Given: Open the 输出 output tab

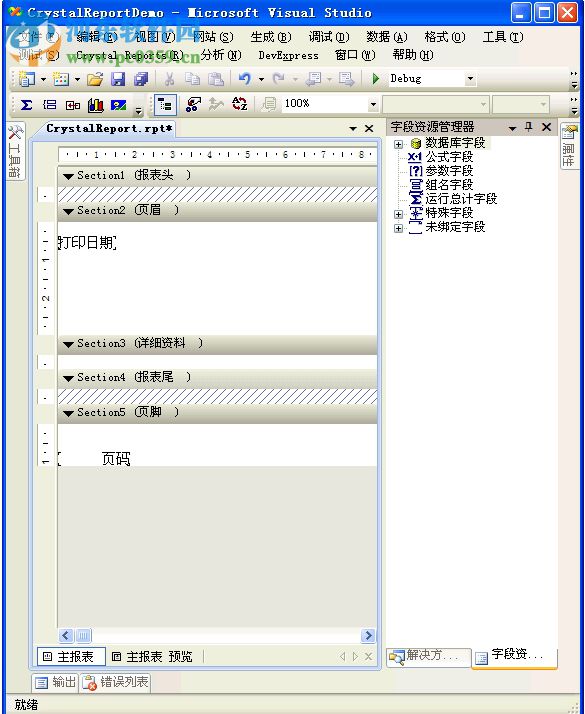Looking at the screenshot, I should [x=56, y=682].
